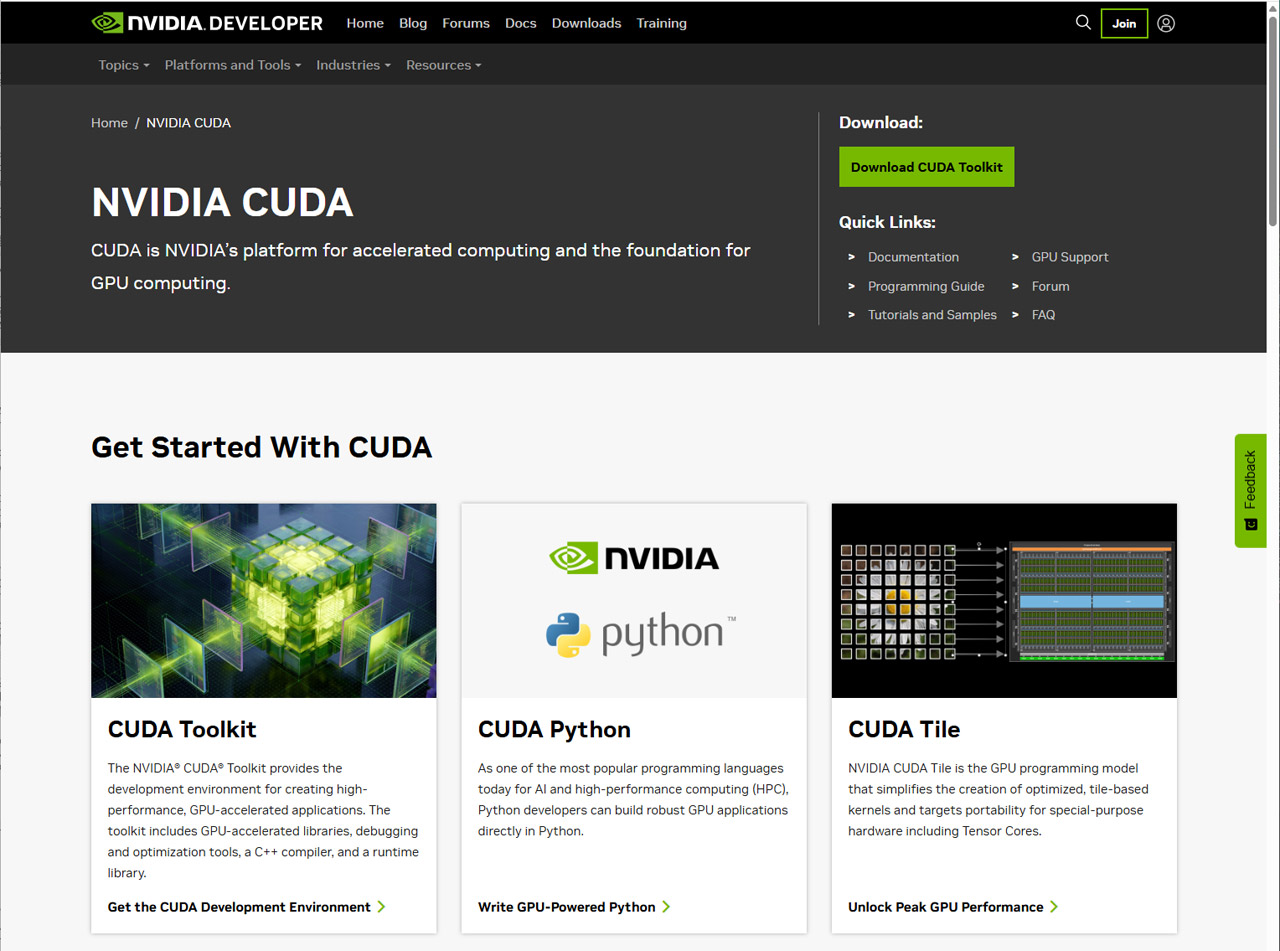This screenshot has height=951, width=1280.
Task: Go to Home in top navigation
Action: (x=365, y=23)
